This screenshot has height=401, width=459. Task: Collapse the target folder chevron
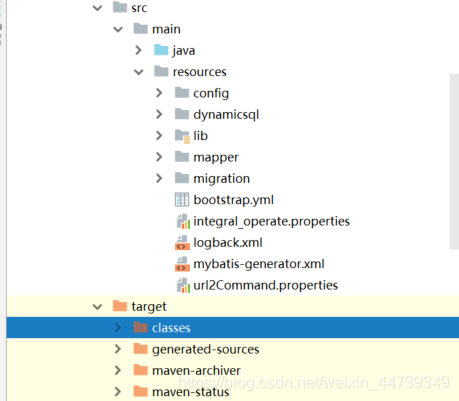pyautogui.click(x=97, y=306)
